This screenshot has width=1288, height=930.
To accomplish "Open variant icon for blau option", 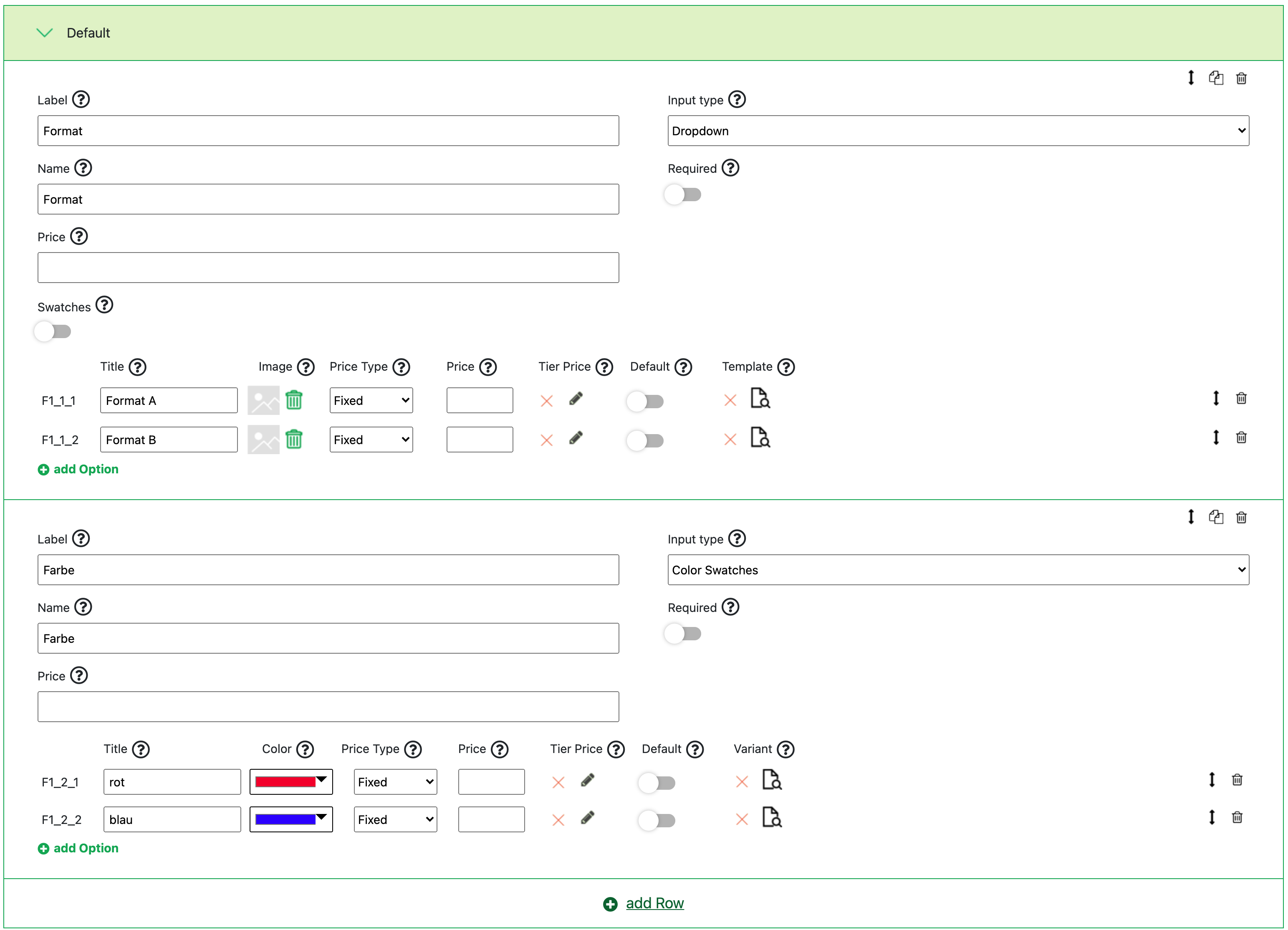I will click(x=772, y=818).
